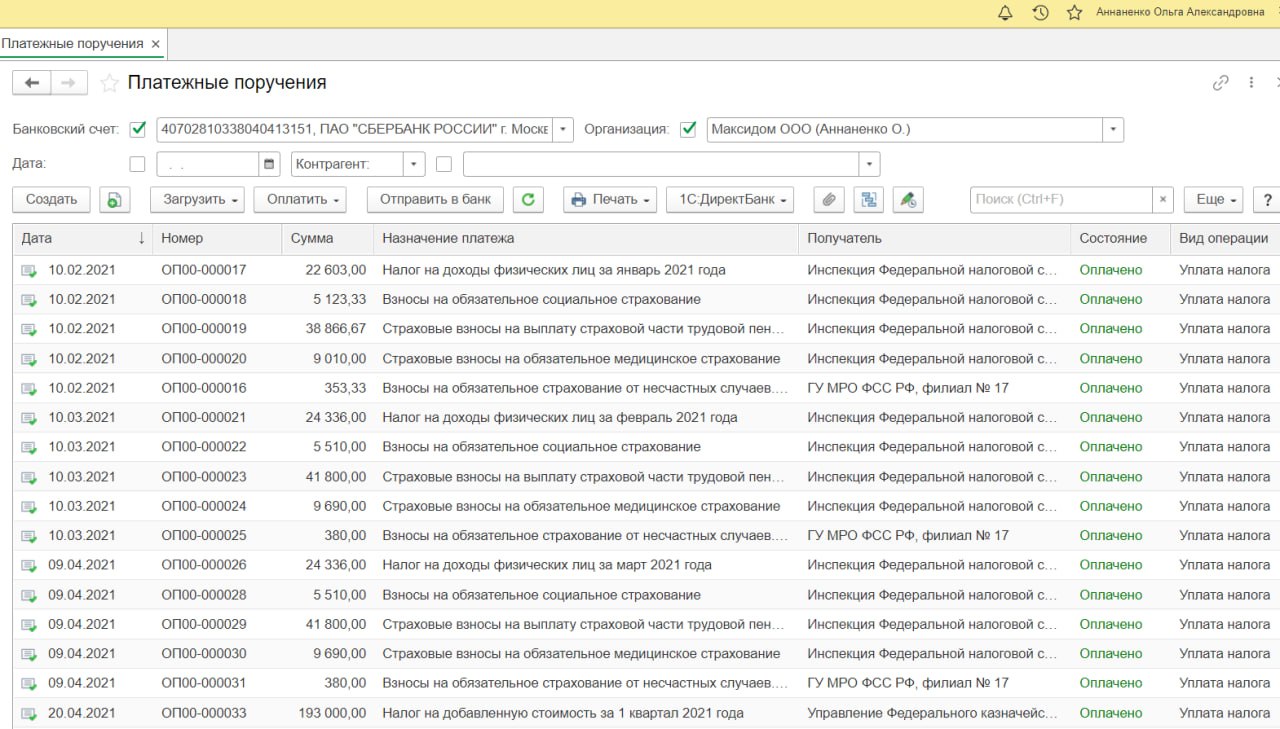Add Платежные поручения to favorites star
The image size is (1280, 729).
109,83
